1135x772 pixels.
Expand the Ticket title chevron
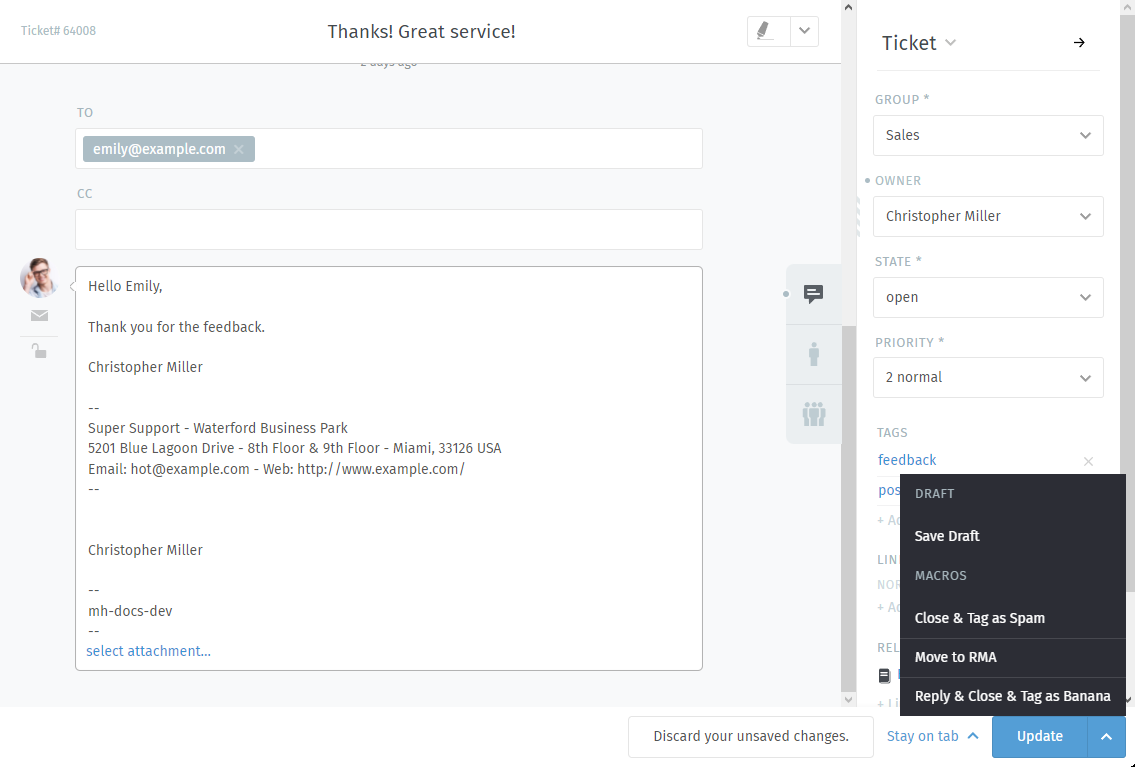pyautogui.click(x=950, y=43)
